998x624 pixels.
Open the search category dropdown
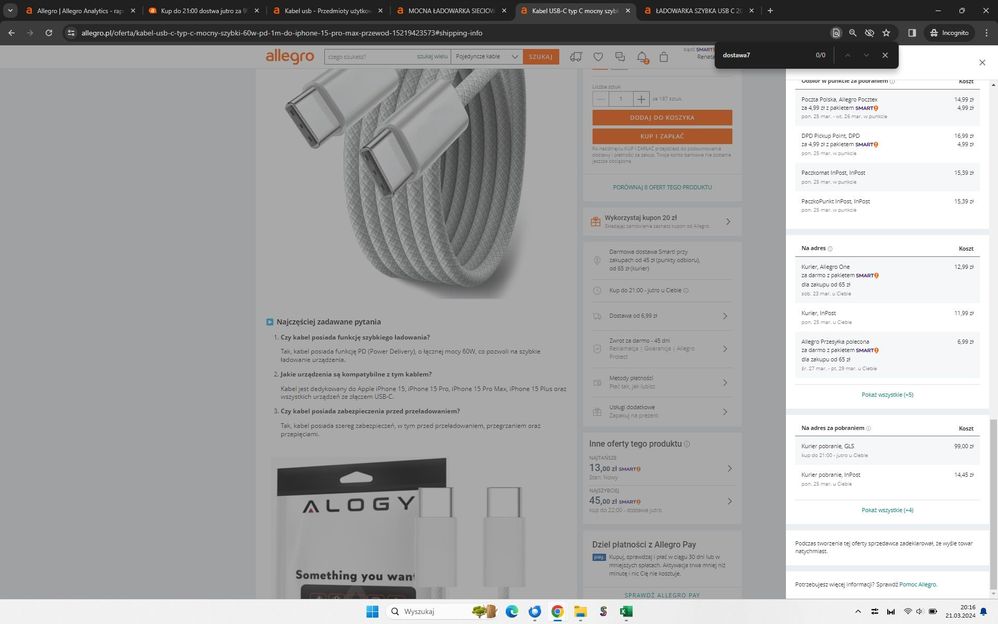click(x=487, y=57)
